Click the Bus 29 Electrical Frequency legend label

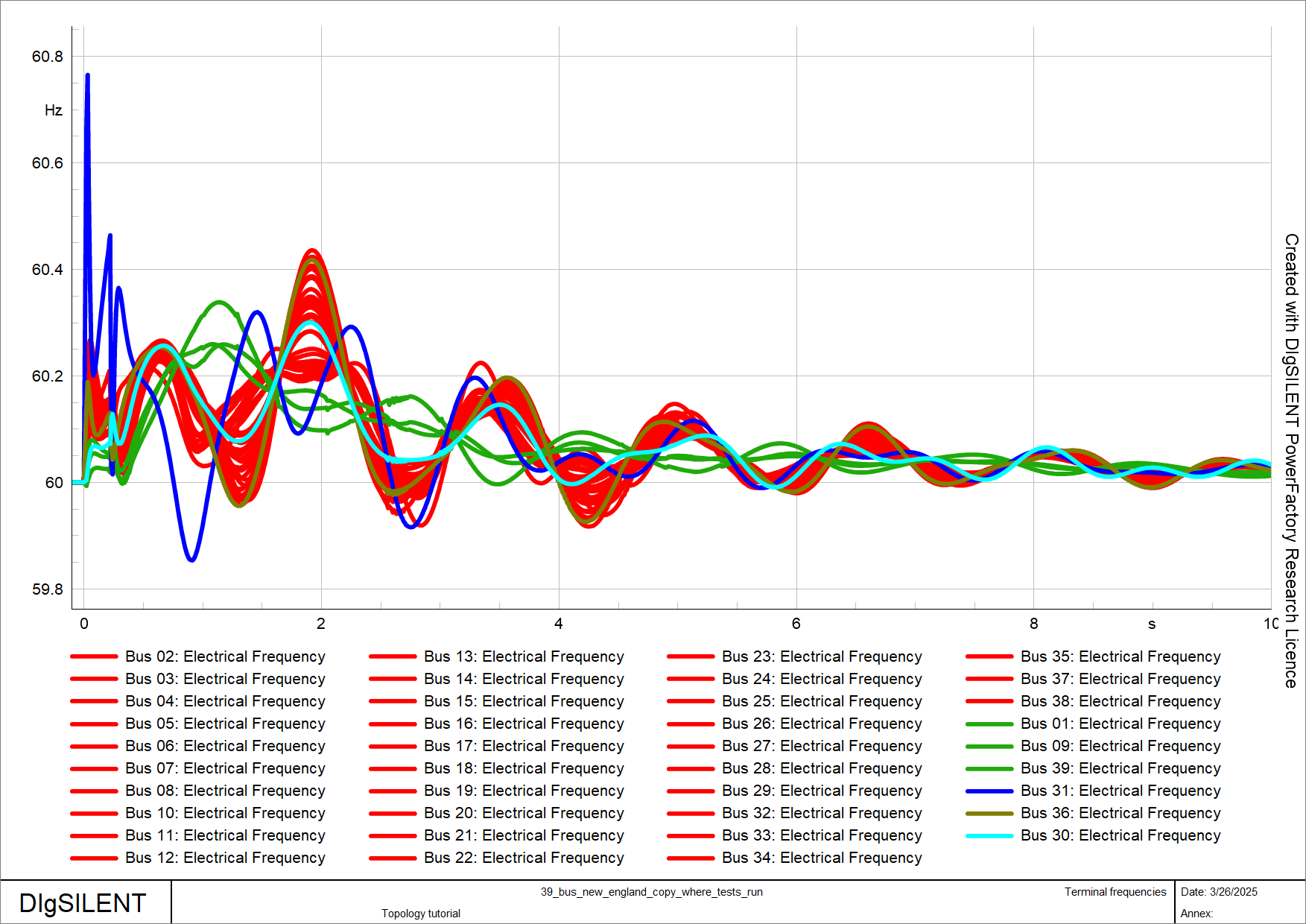point(822,791)
